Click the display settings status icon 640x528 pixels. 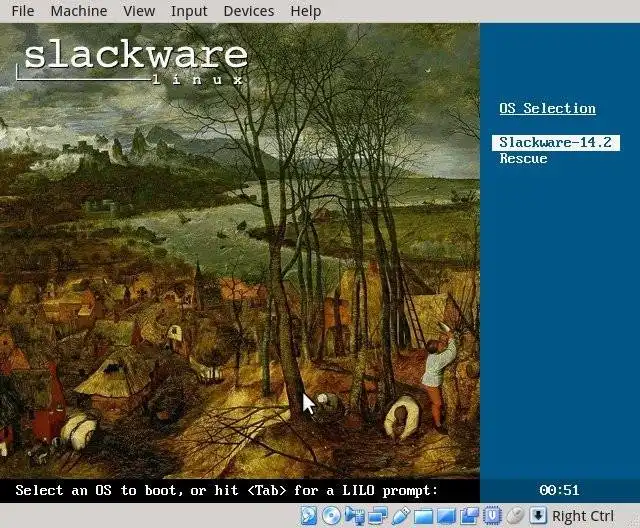pos(446,517)
